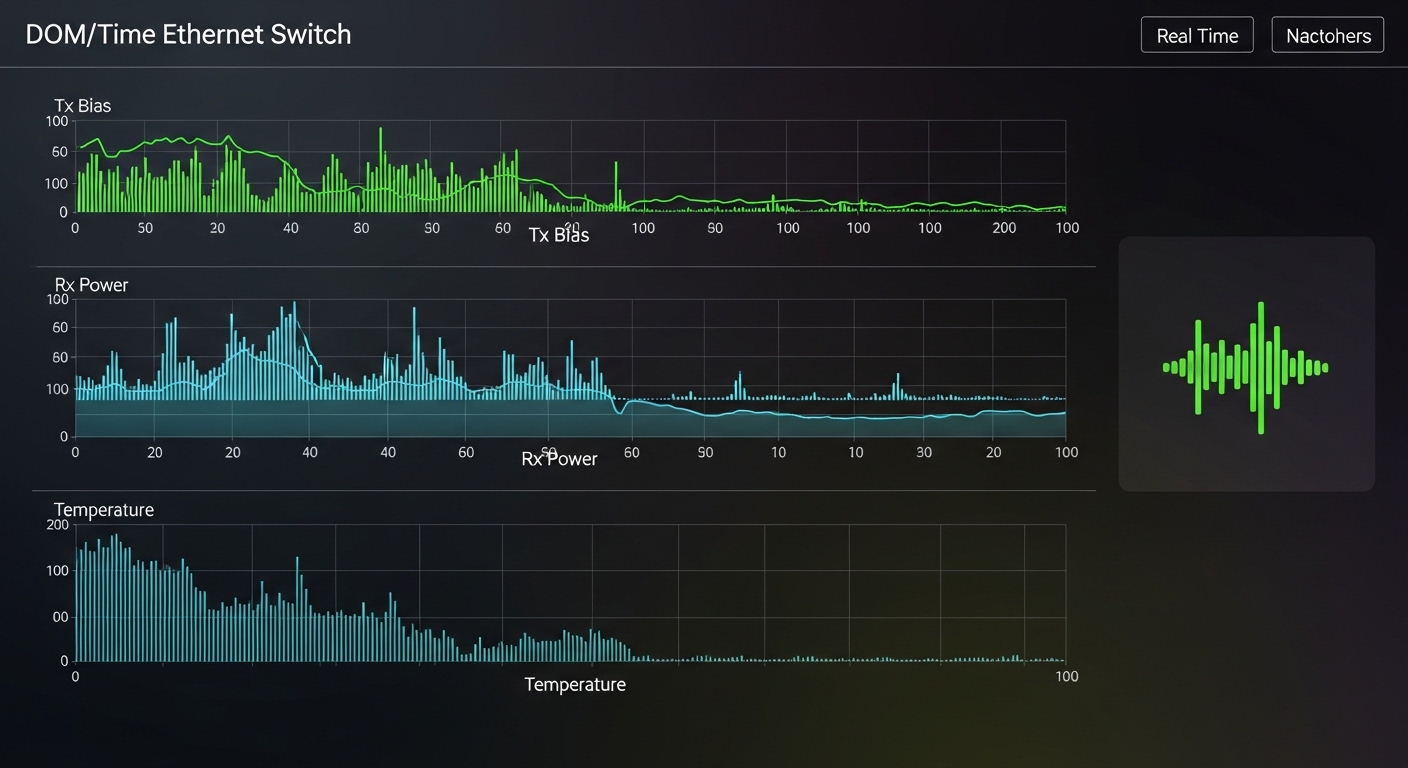Screen dimensions: 1408x768
Task: Click the Temperature label below the bottom chart
Action: coord(575,685)
